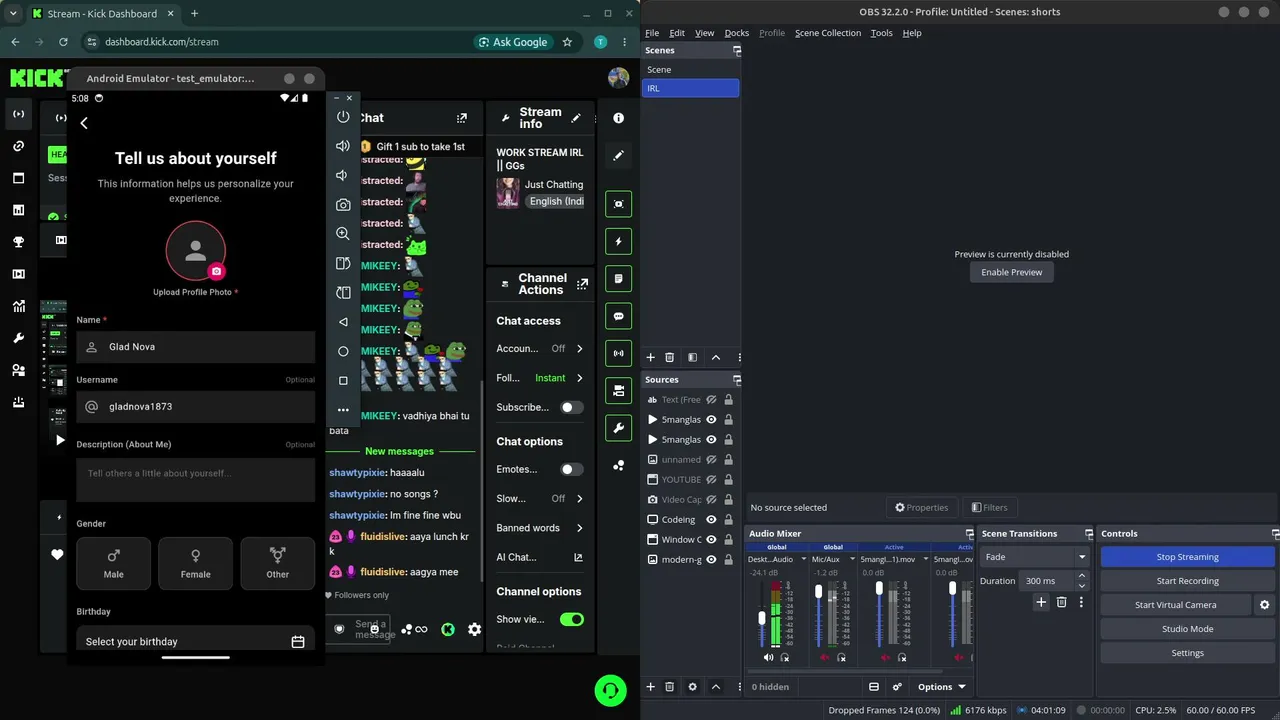Click the emulator volume down icon
Screen dimensions: 1280x720
click(343, 175)
